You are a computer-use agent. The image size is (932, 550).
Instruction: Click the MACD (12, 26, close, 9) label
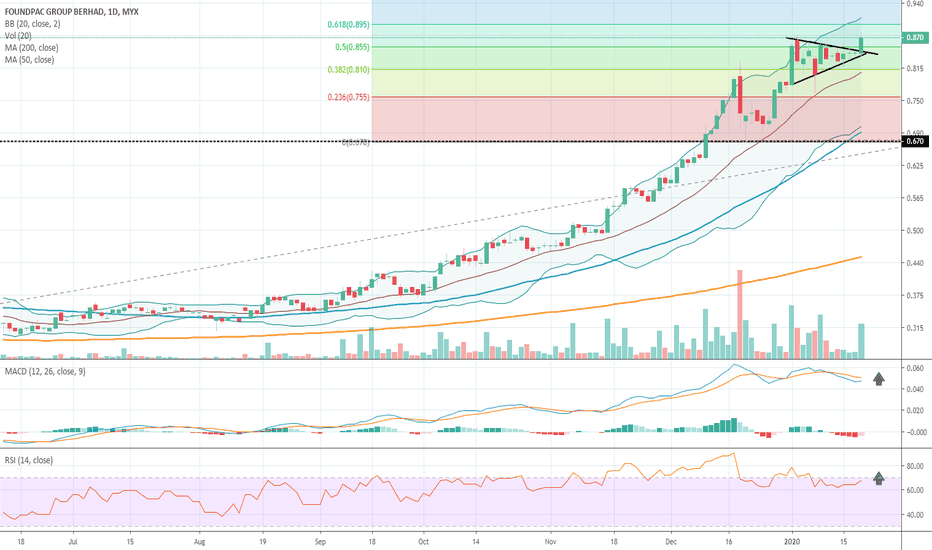[45, 372]
